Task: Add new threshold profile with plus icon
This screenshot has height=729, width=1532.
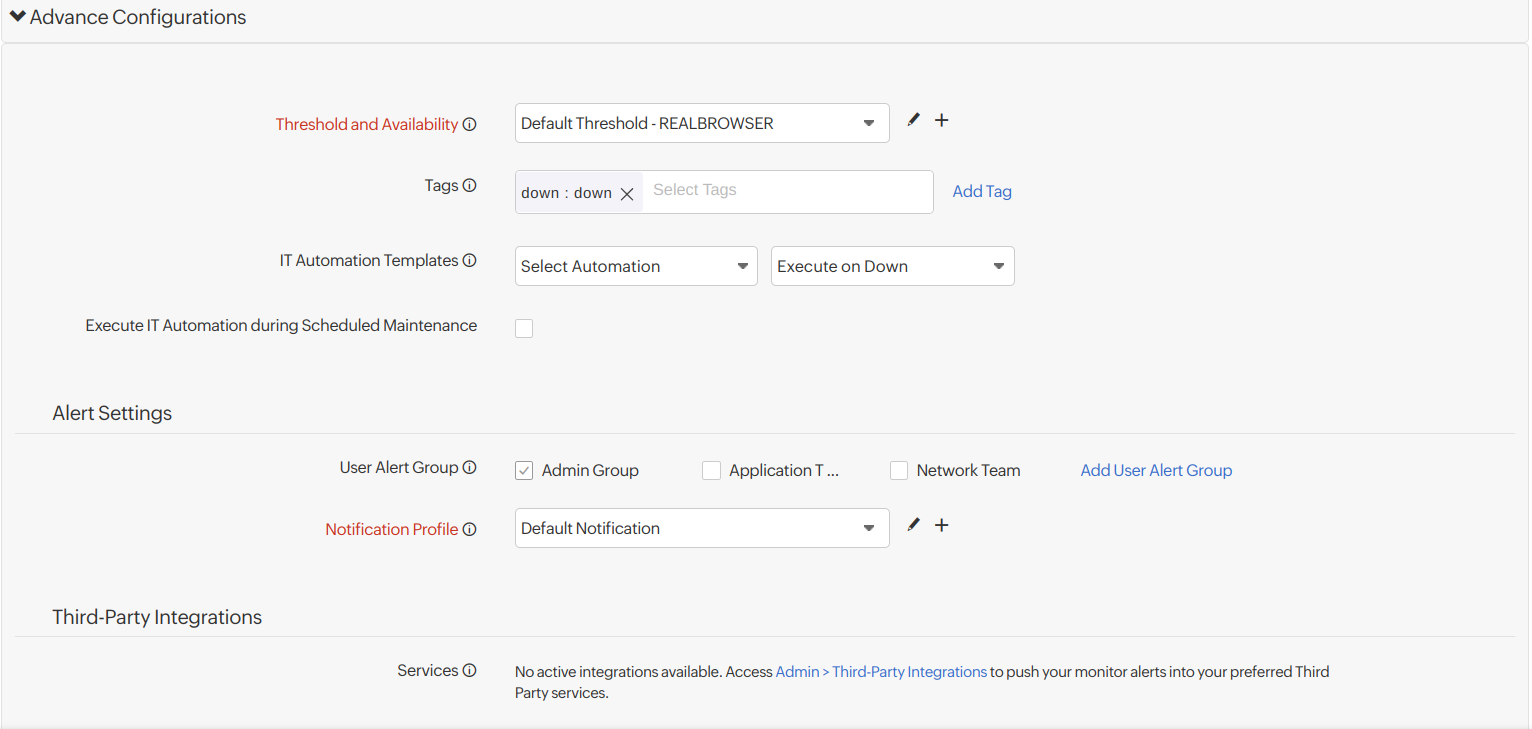Action: 941,120
